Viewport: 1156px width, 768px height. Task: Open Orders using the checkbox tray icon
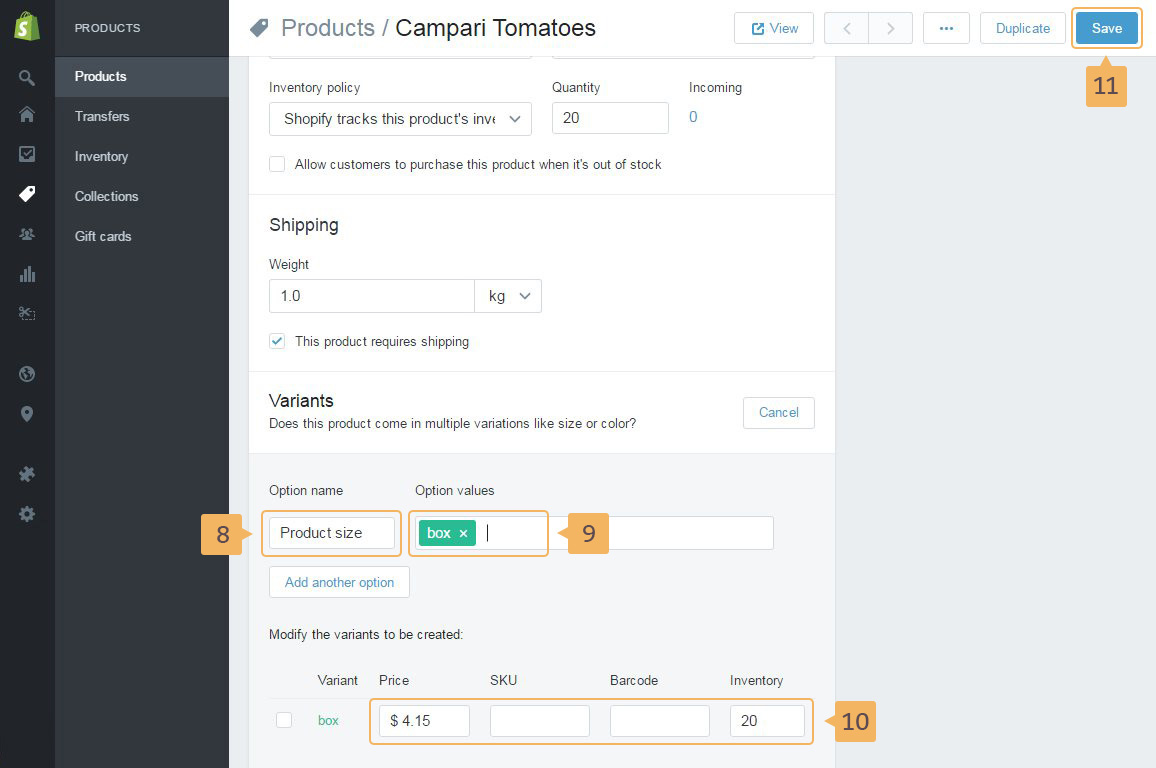(x=27, y=154)
